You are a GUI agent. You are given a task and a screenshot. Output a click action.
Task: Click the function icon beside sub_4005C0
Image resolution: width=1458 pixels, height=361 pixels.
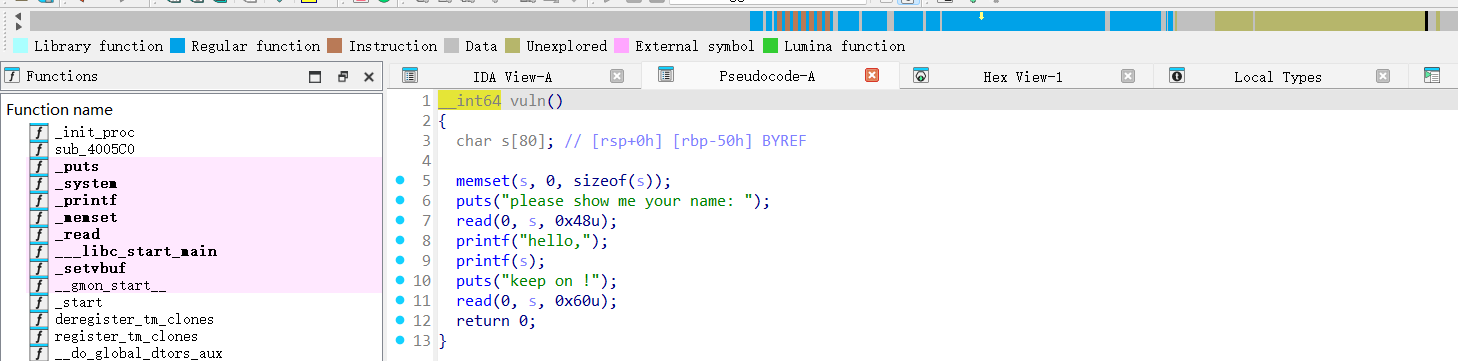39,149
